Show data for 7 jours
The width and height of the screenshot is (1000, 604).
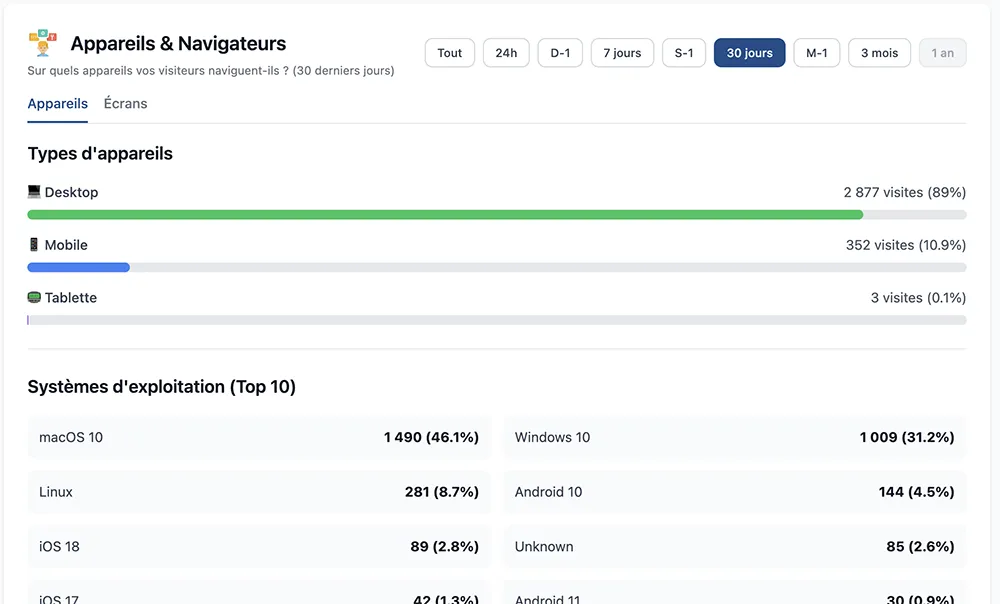(622, 53)
